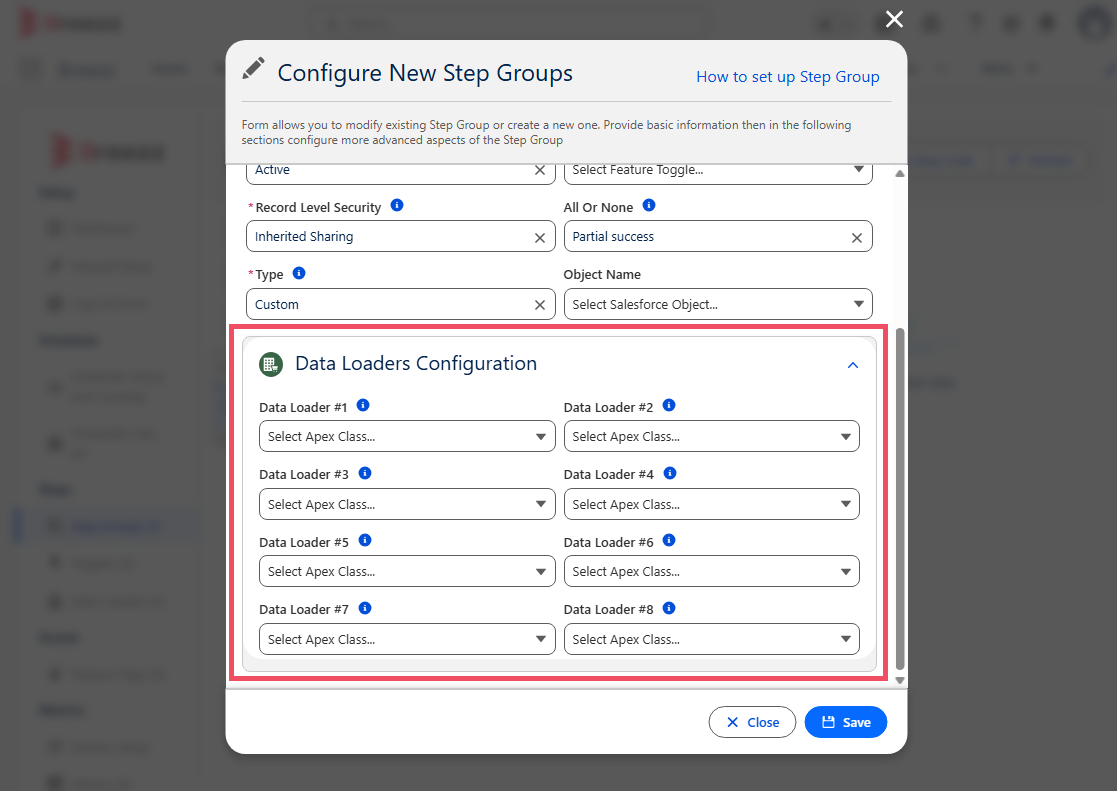Viewport: 1117px width, 791px height.
Task: Click the Close button
Action: coord(752,722)
